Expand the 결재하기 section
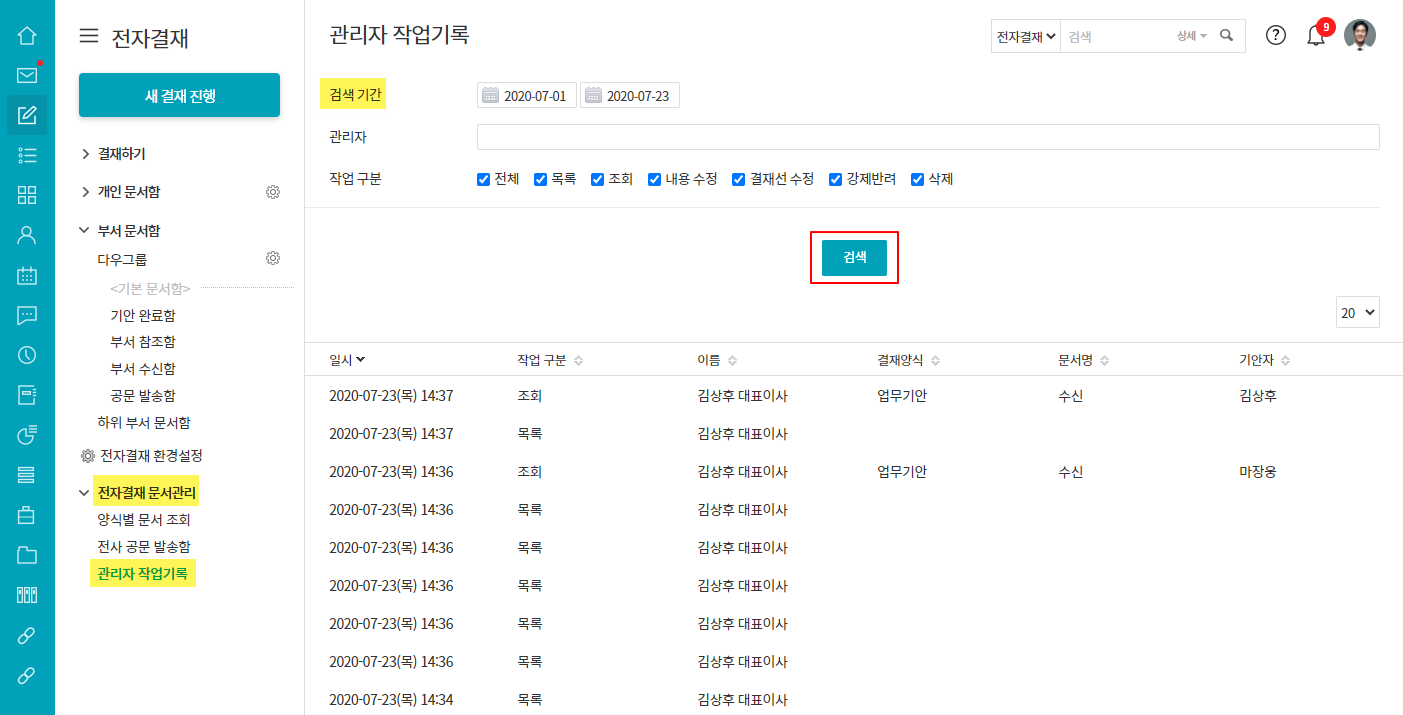Screen dimensions: 1403x715 click(121, 154)
